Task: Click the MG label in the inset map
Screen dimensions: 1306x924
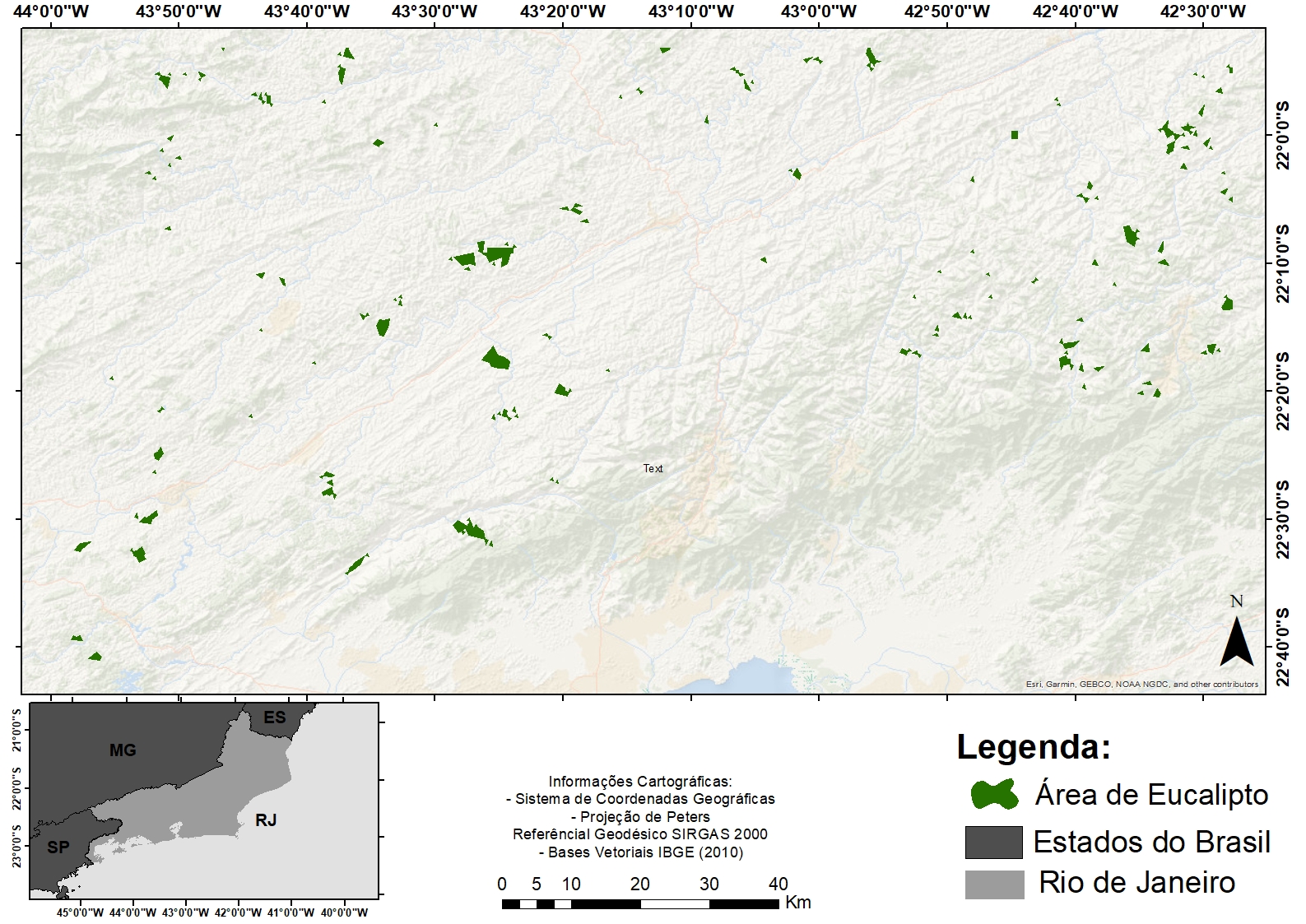Action: pos(123,750)
